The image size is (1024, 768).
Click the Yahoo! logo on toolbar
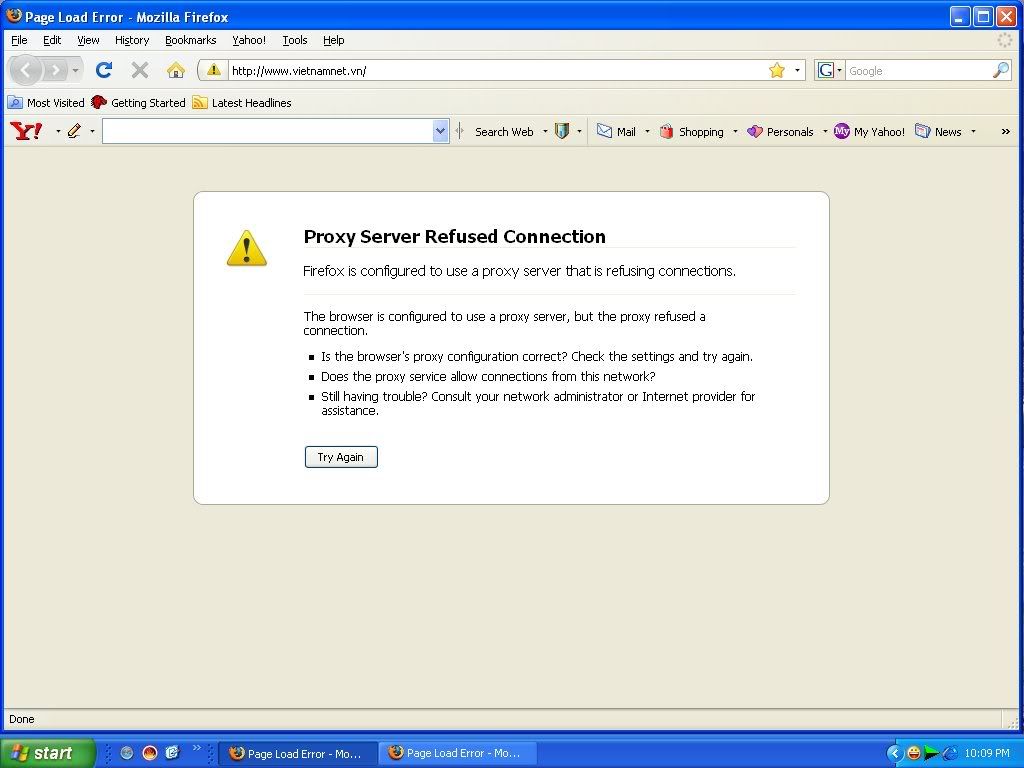pyautogui.click(x=26, y=131)
